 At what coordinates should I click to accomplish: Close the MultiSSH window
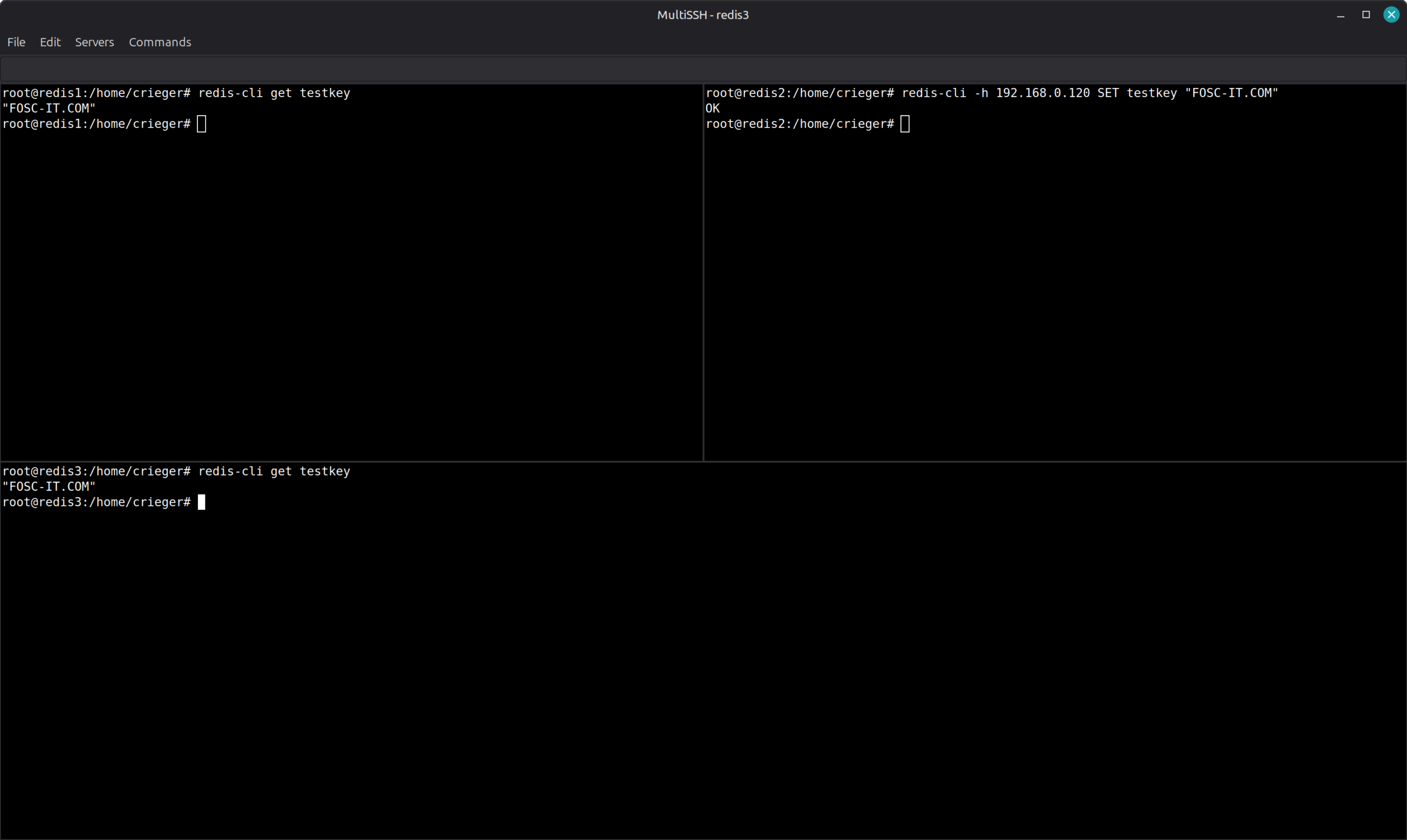click(x=1391, y=15)
